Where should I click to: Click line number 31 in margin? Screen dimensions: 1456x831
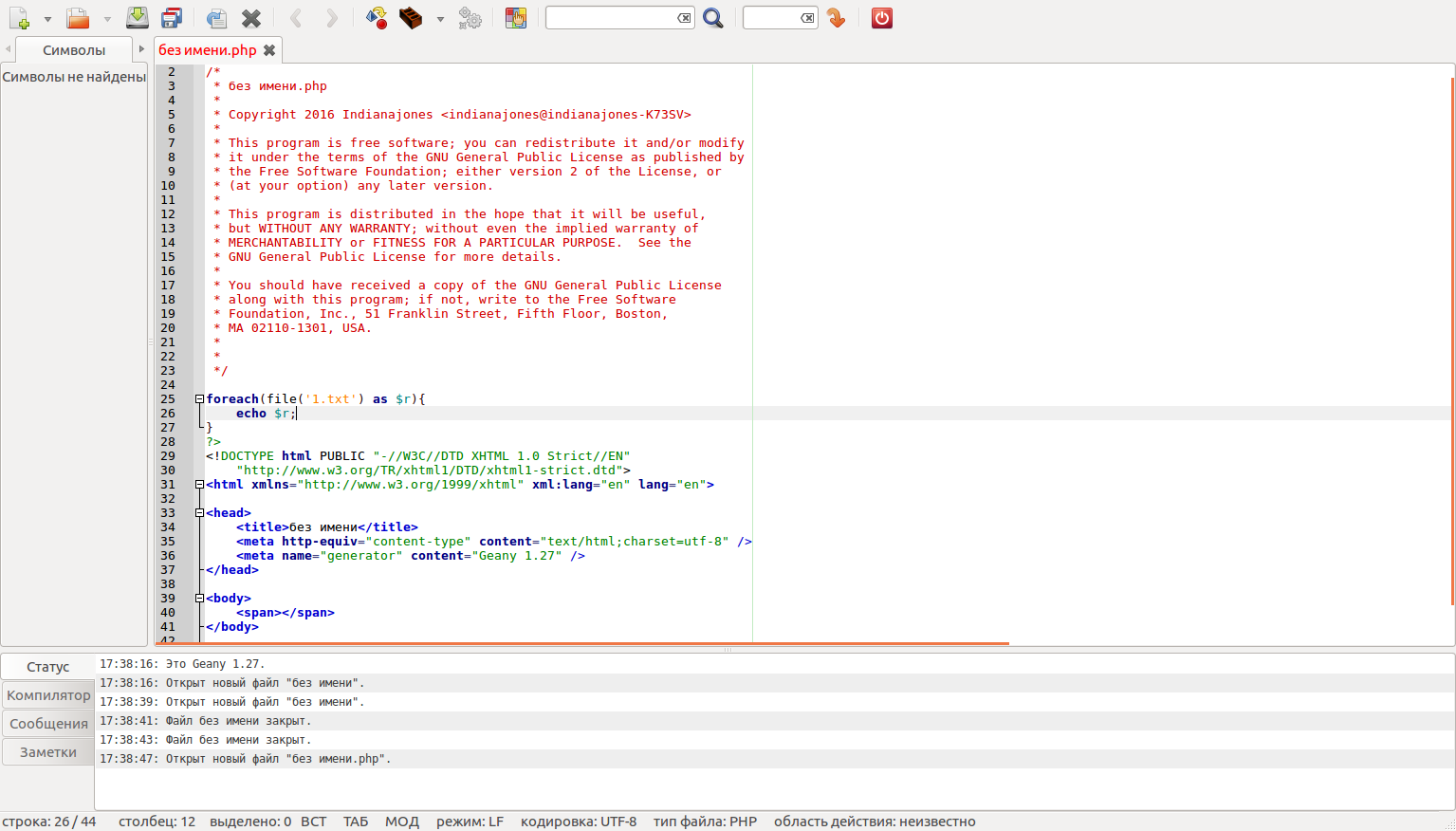(x=168, y=485)
